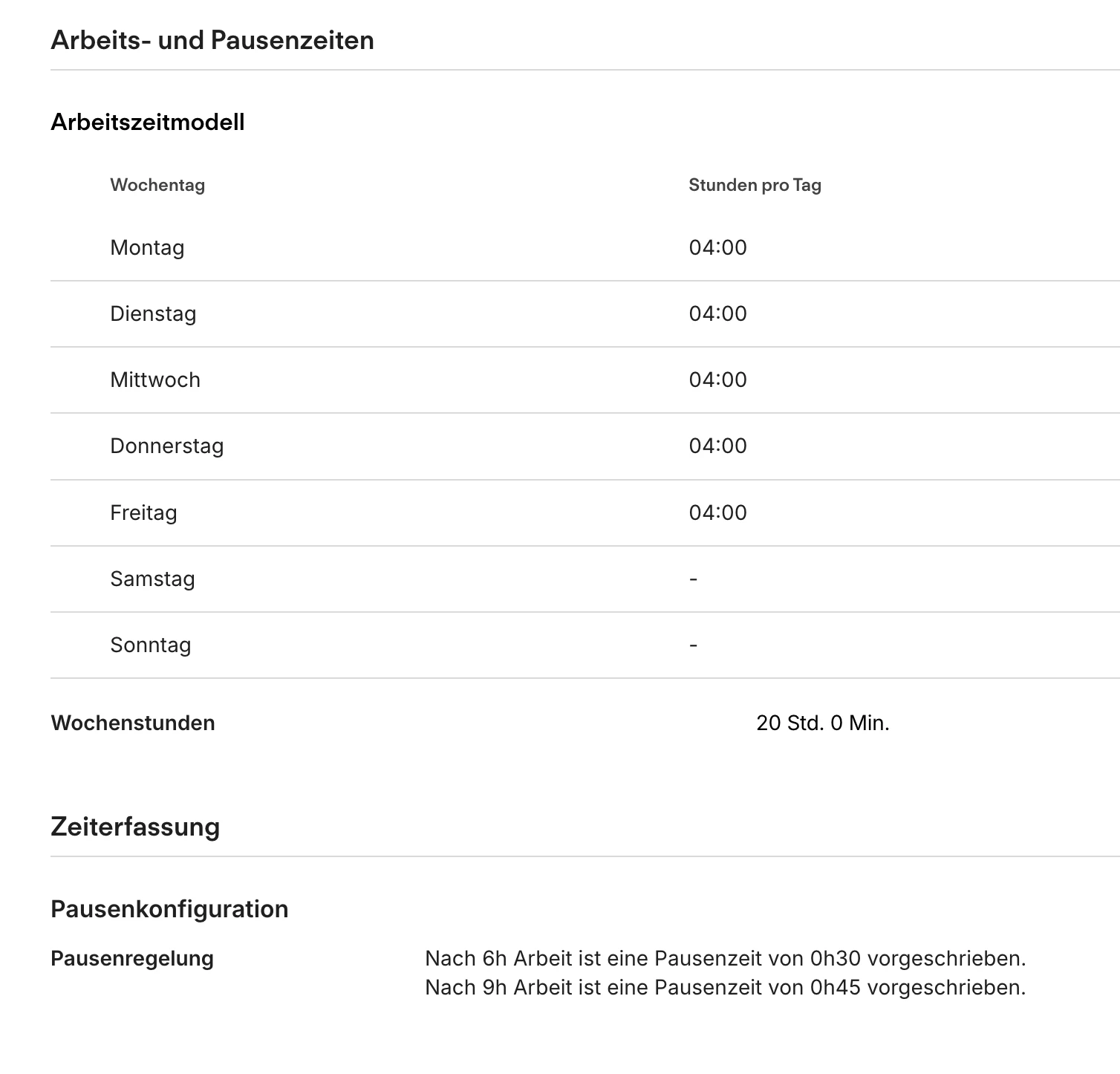The height and width of the screenshot is (1074, 1120).
Task: Click the Freitag hours value 04:00
Action: click(717, 512)
